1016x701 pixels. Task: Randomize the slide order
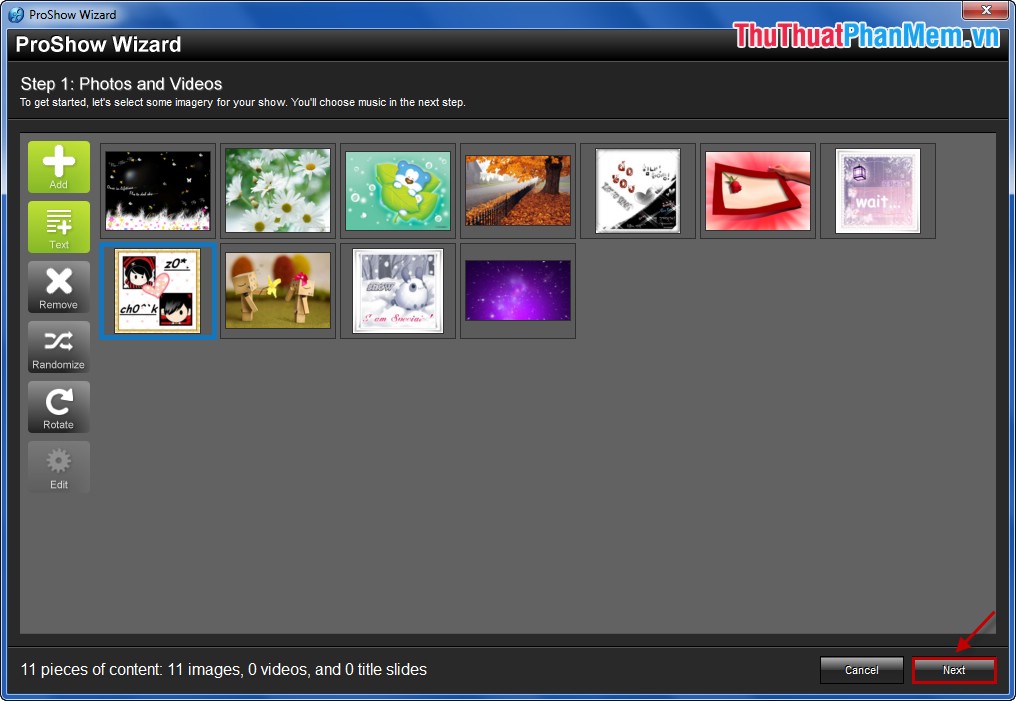click(x=58, y=347)
